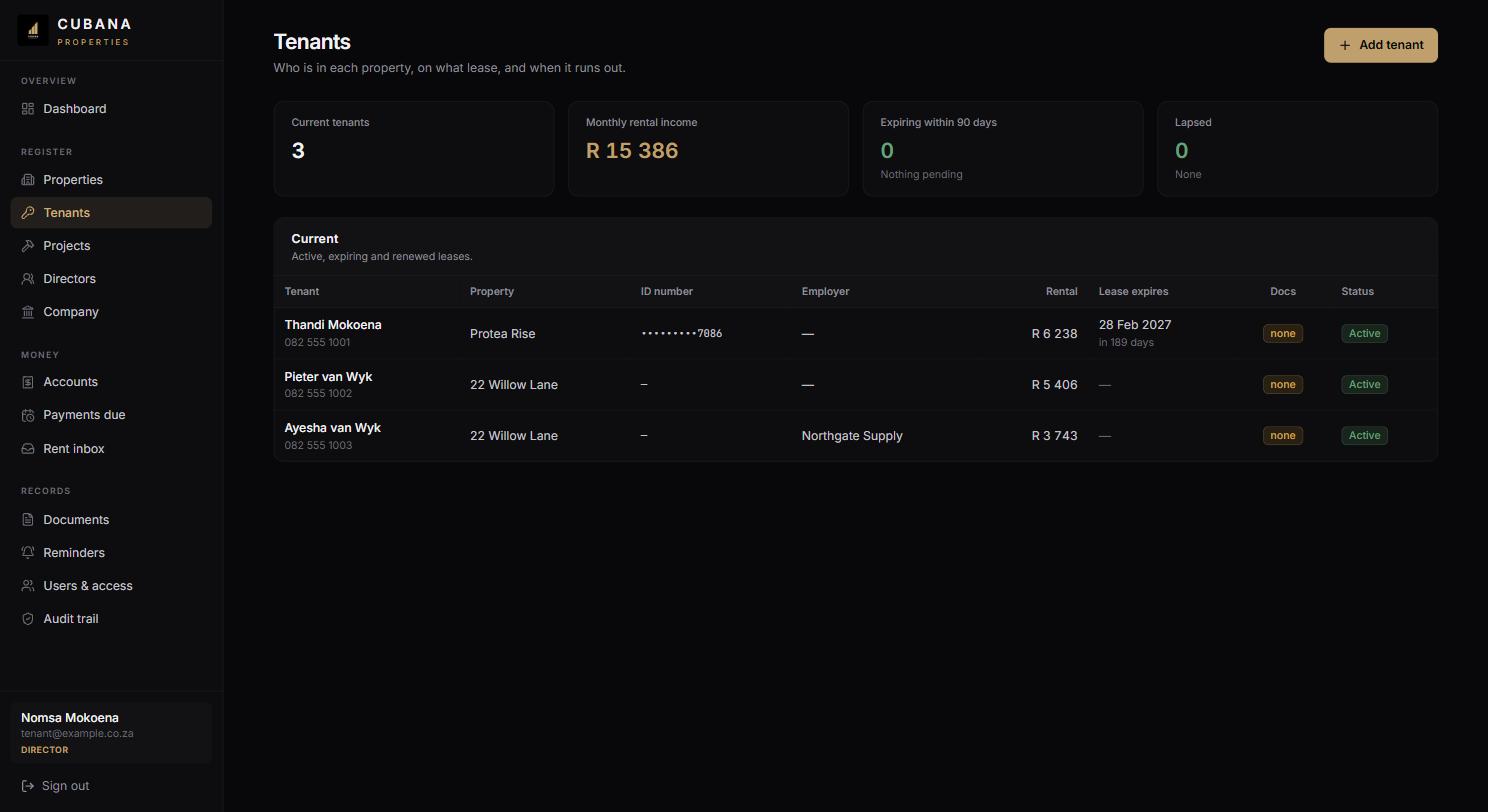Click the masked ID number ending 7086
The height and width of the screenshot is (812, 1488).
click(x=681, y=334)
